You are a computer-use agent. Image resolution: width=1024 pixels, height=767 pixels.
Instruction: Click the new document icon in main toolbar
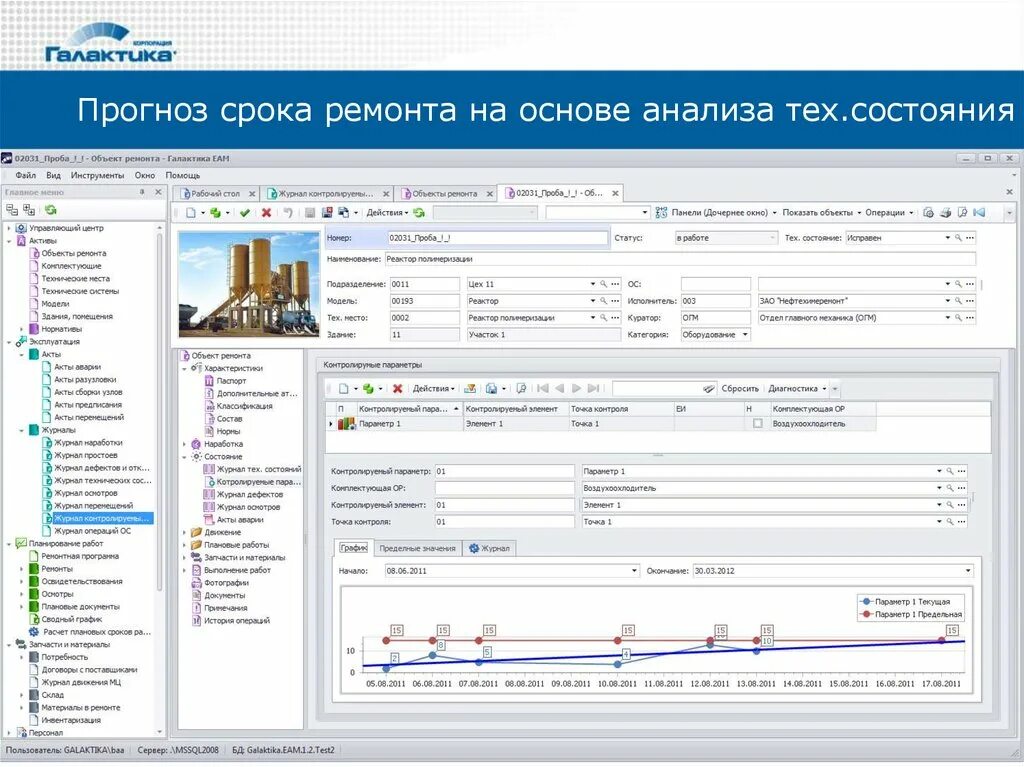pyautogui.click(x=191, y=213)
